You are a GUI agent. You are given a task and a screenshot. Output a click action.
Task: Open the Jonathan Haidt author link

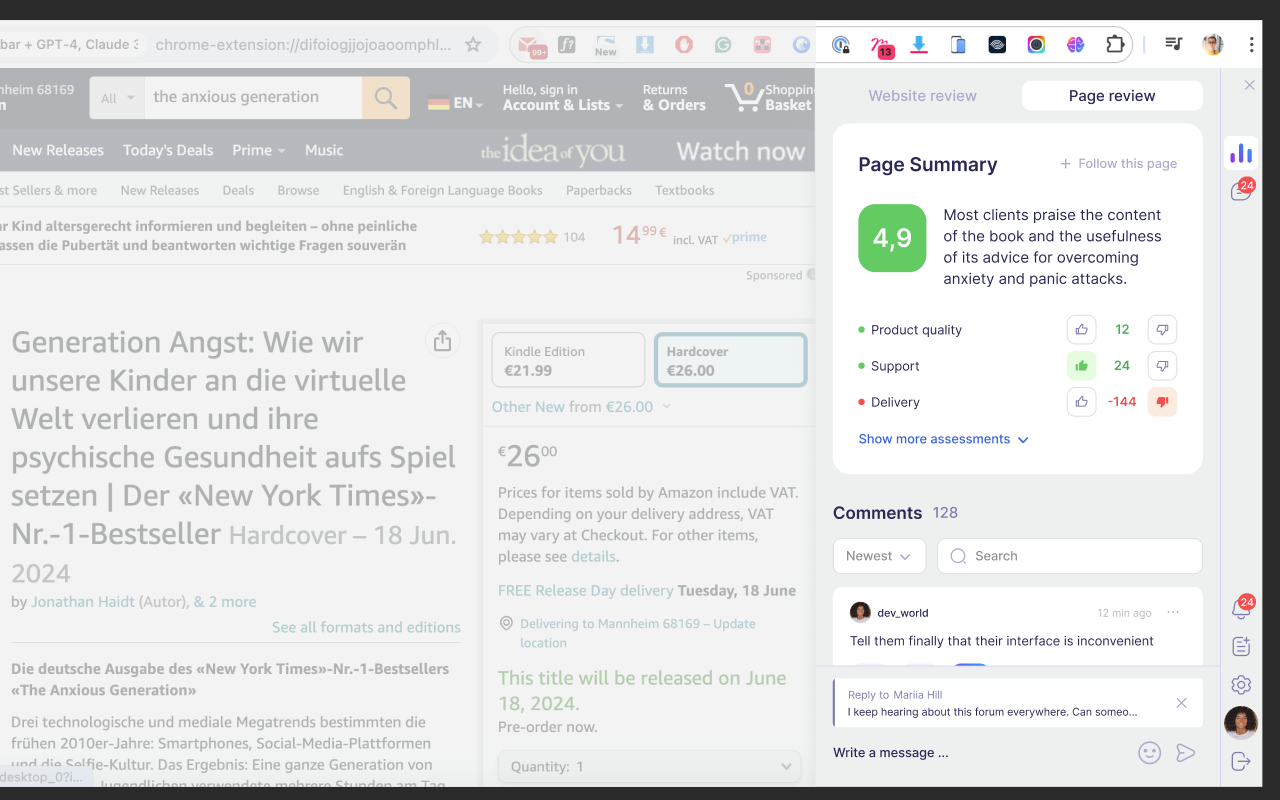pos(85,601)
